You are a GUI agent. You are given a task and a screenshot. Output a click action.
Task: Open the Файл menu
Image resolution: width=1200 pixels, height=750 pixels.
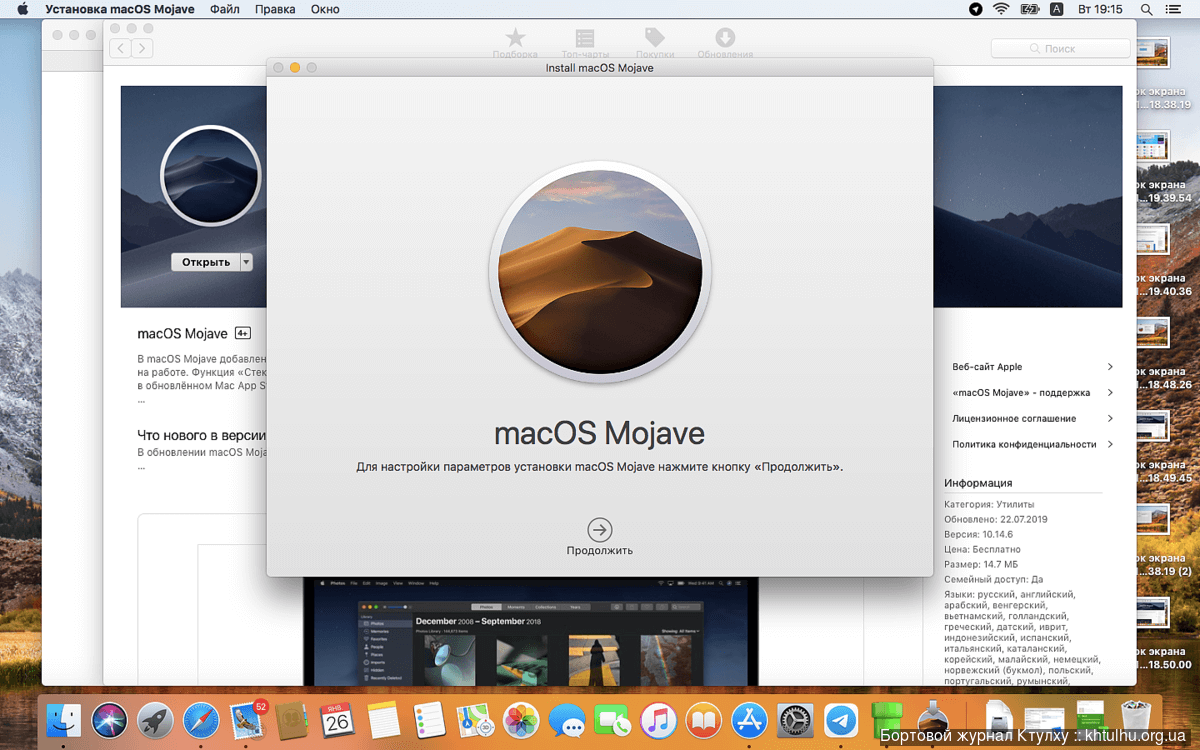[225, 9]
